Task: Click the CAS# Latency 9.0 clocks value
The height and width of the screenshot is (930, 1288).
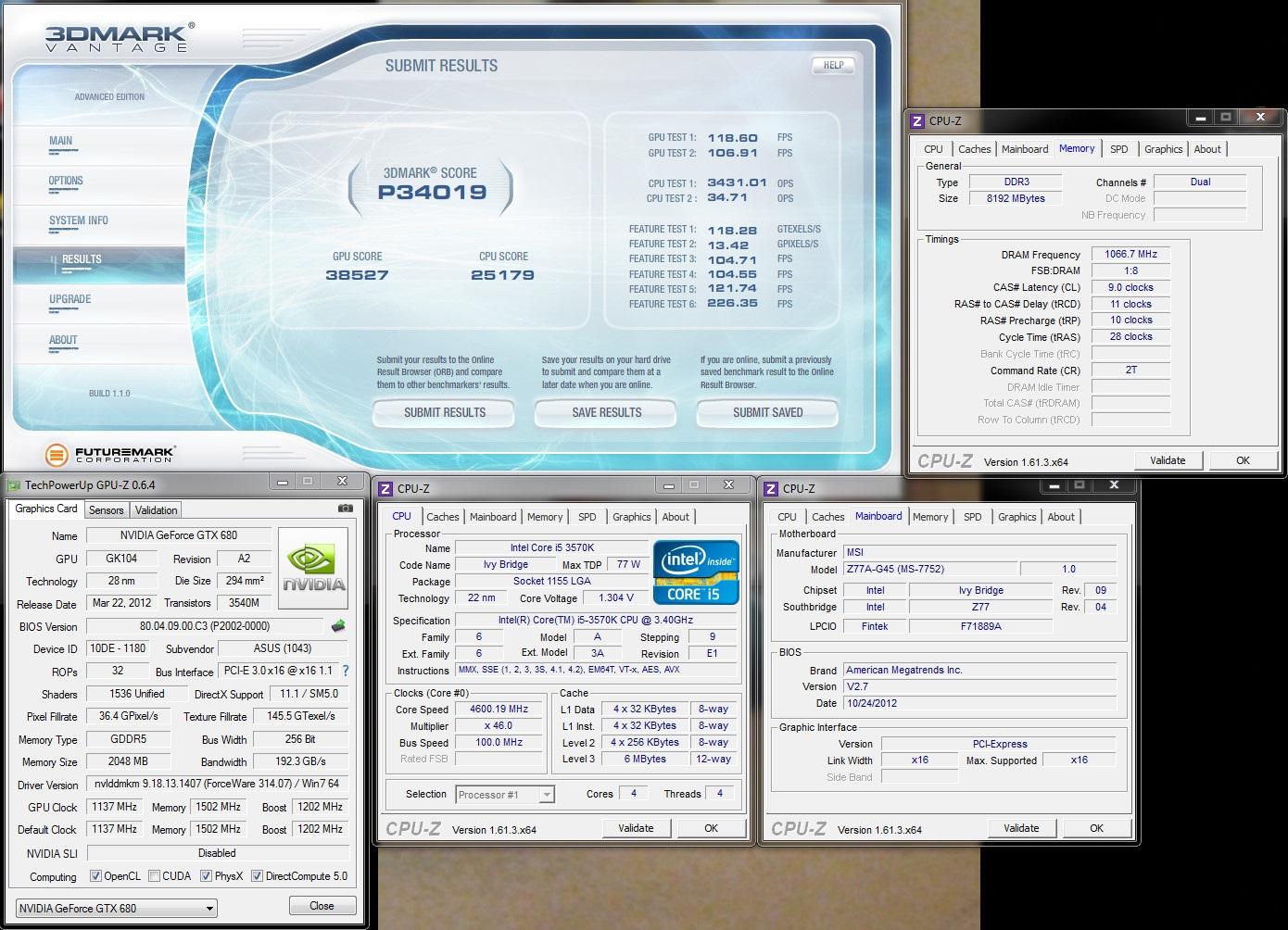Action: (1130, 287)
